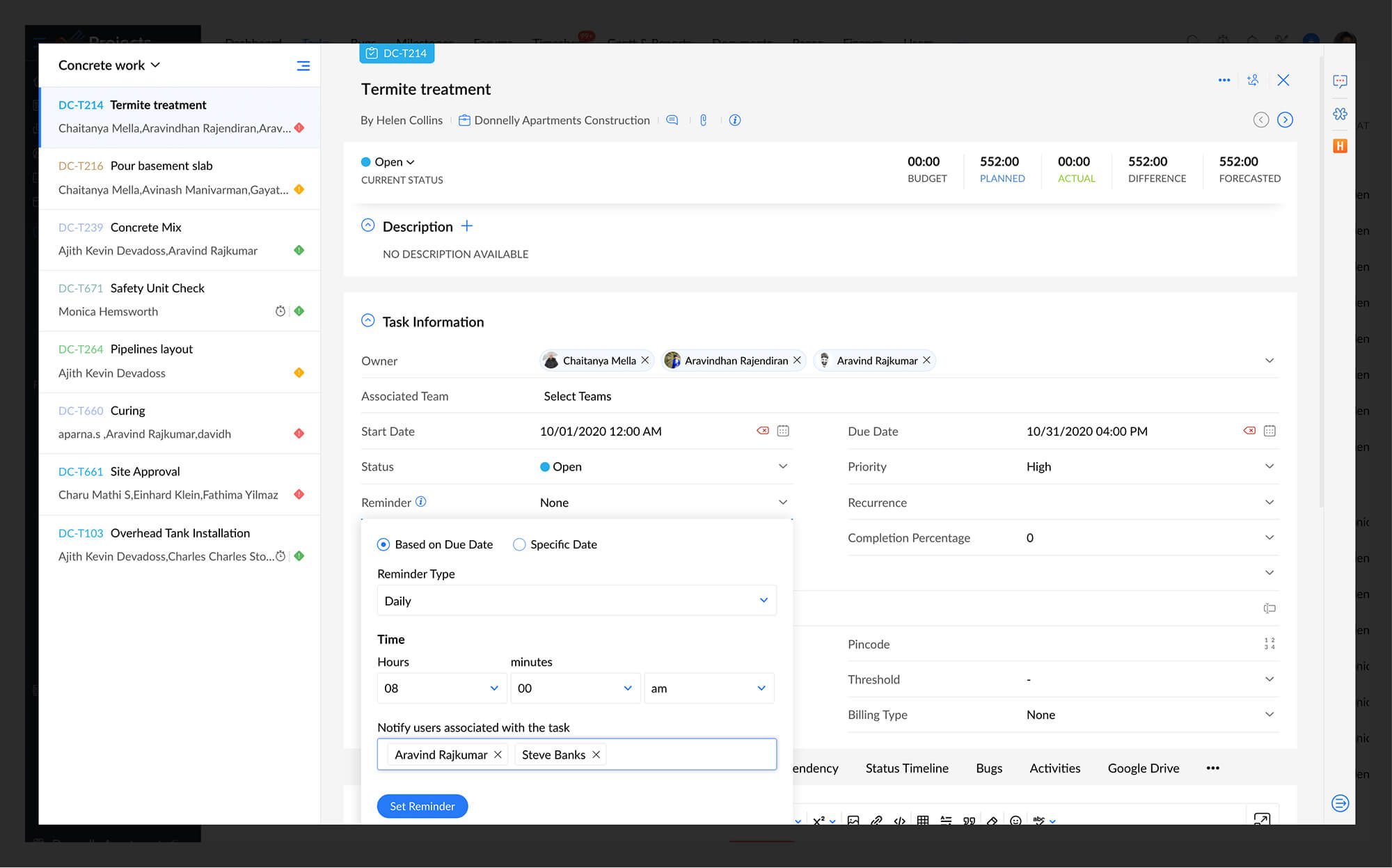Expand the Priority High dropdown
This screenshot has width=1392, height=868.
pyautogui.click(x=1269, y=466)
